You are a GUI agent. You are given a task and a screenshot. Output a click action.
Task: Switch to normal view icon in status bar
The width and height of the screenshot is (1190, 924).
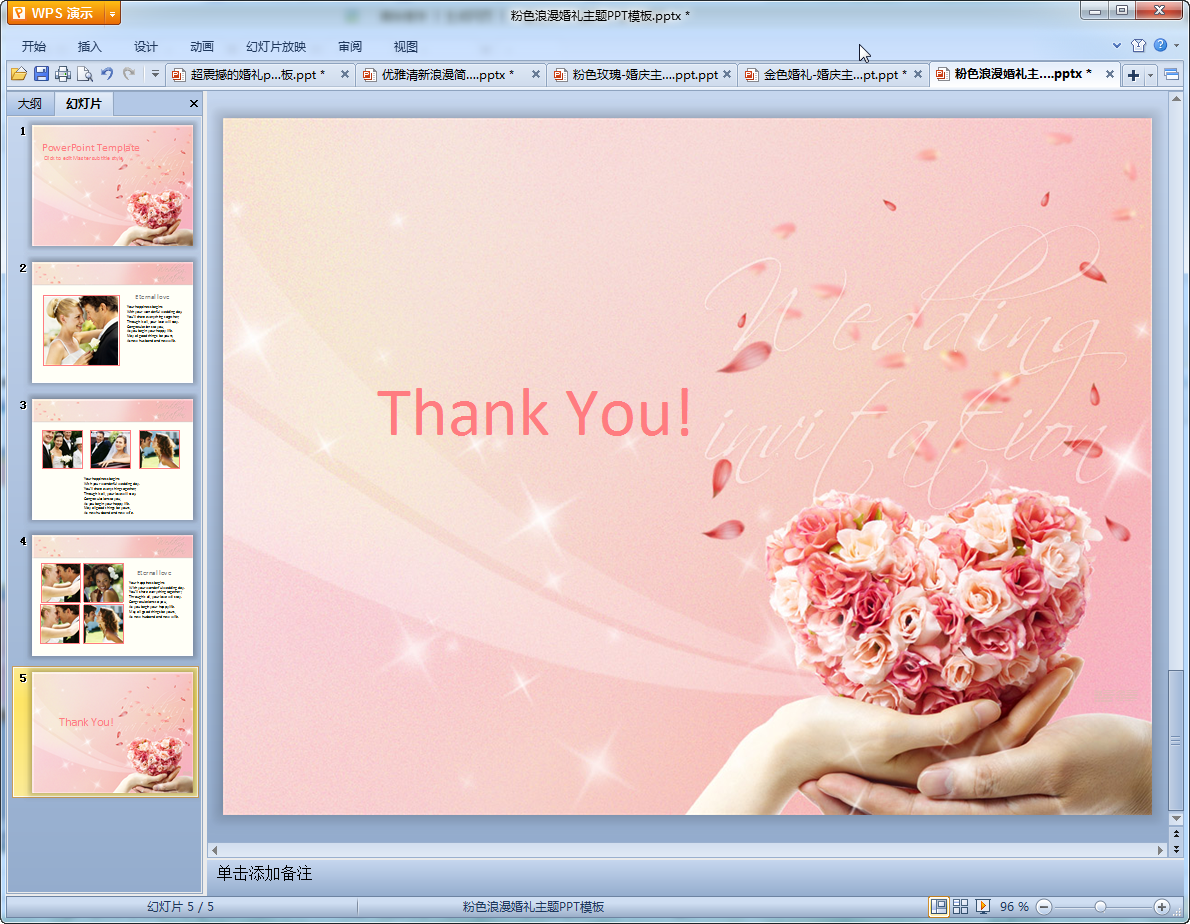coord(939,907)
